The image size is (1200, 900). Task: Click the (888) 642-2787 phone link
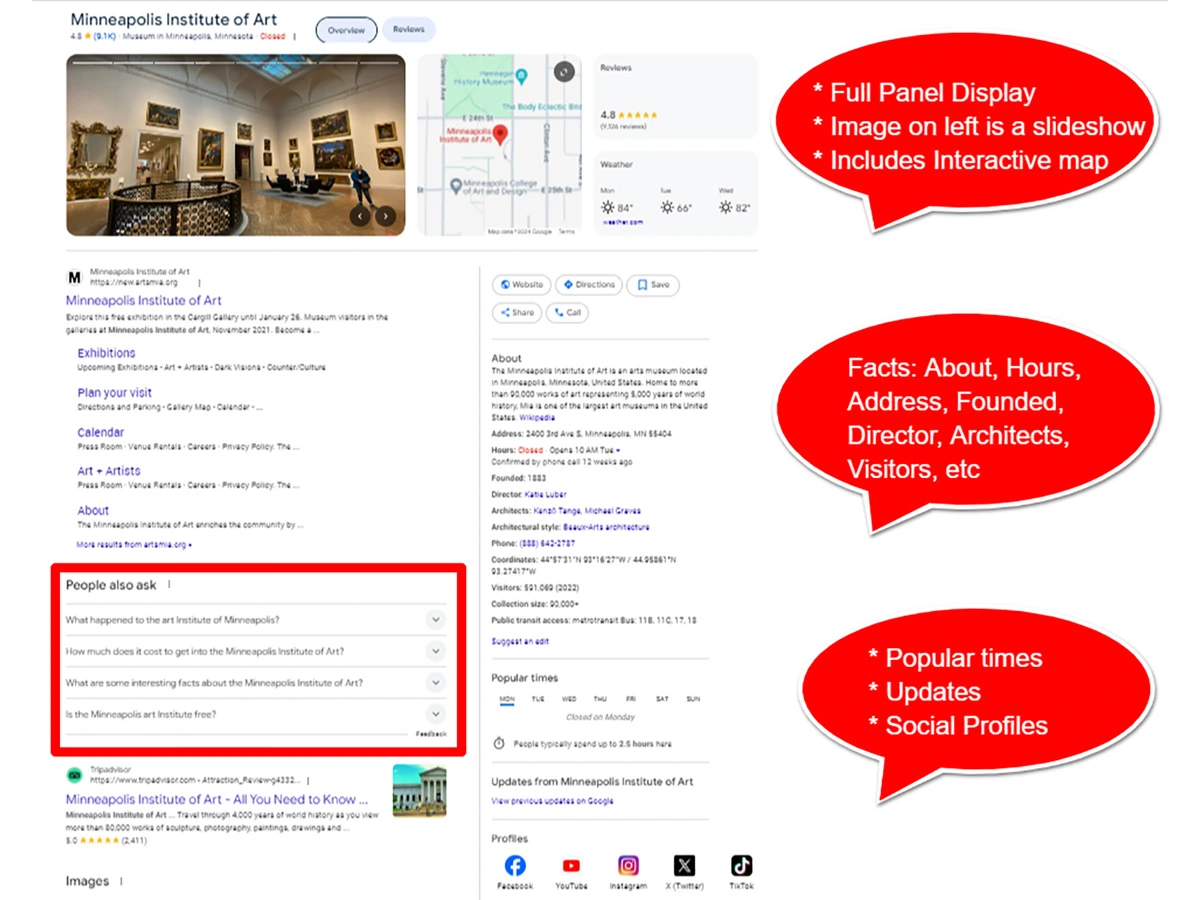pos(547,543)
